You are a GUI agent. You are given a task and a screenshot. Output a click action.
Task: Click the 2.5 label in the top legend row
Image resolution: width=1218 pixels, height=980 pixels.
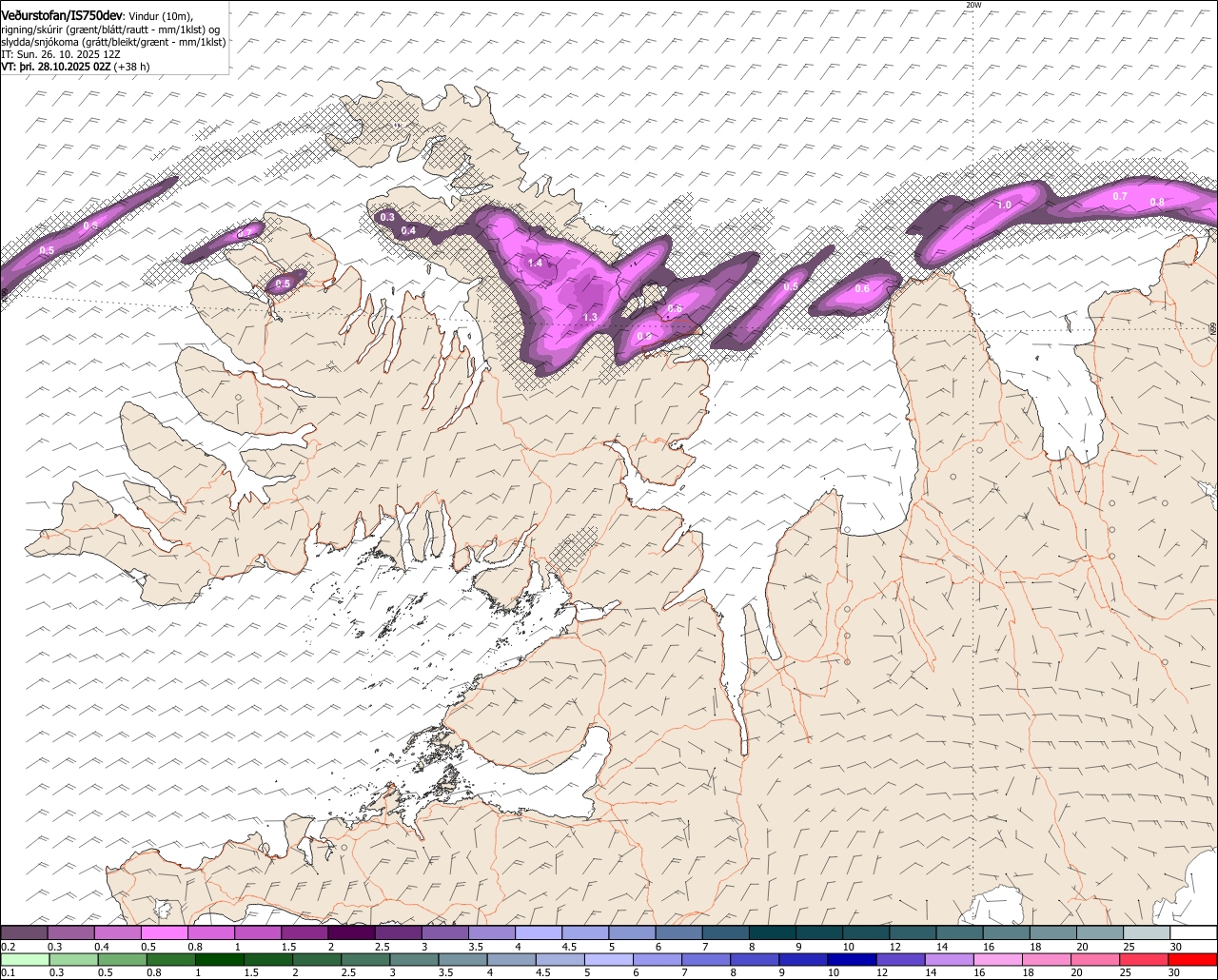tap(382, 947)
